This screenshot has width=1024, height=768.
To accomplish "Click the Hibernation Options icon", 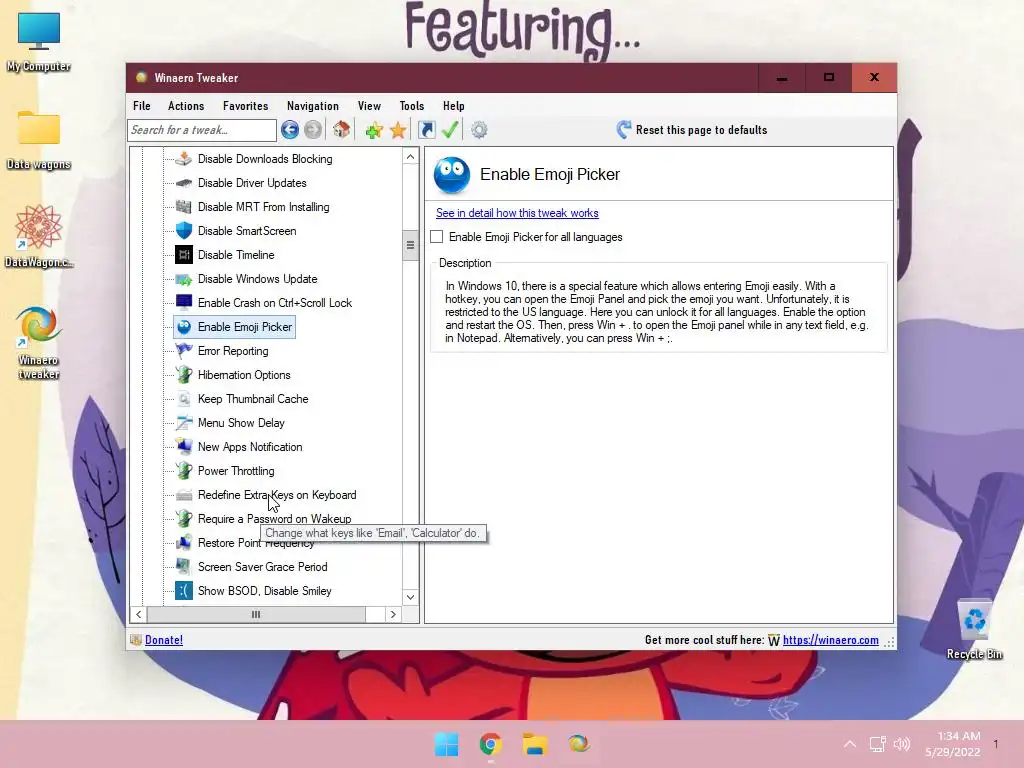I will click(x=184, y=375).
